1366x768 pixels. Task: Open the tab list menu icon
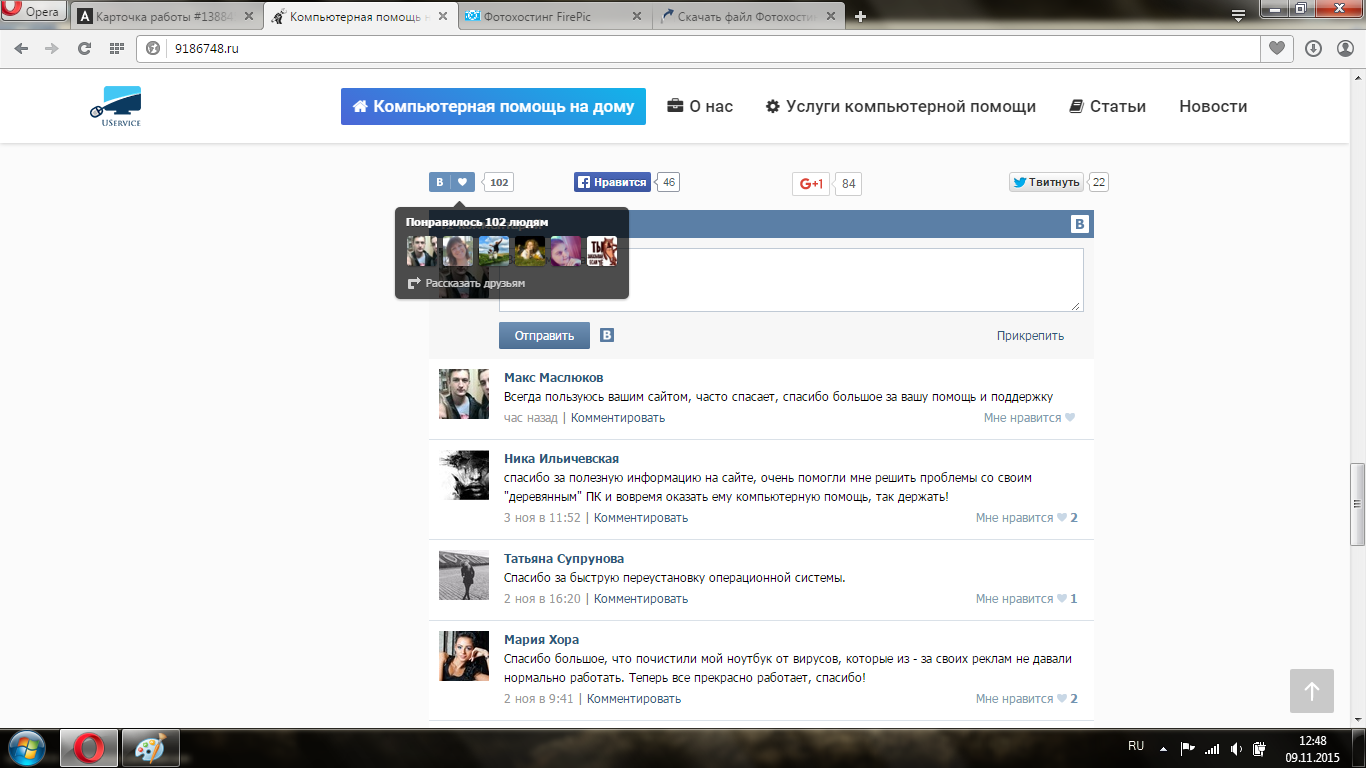pos(1238,15)
